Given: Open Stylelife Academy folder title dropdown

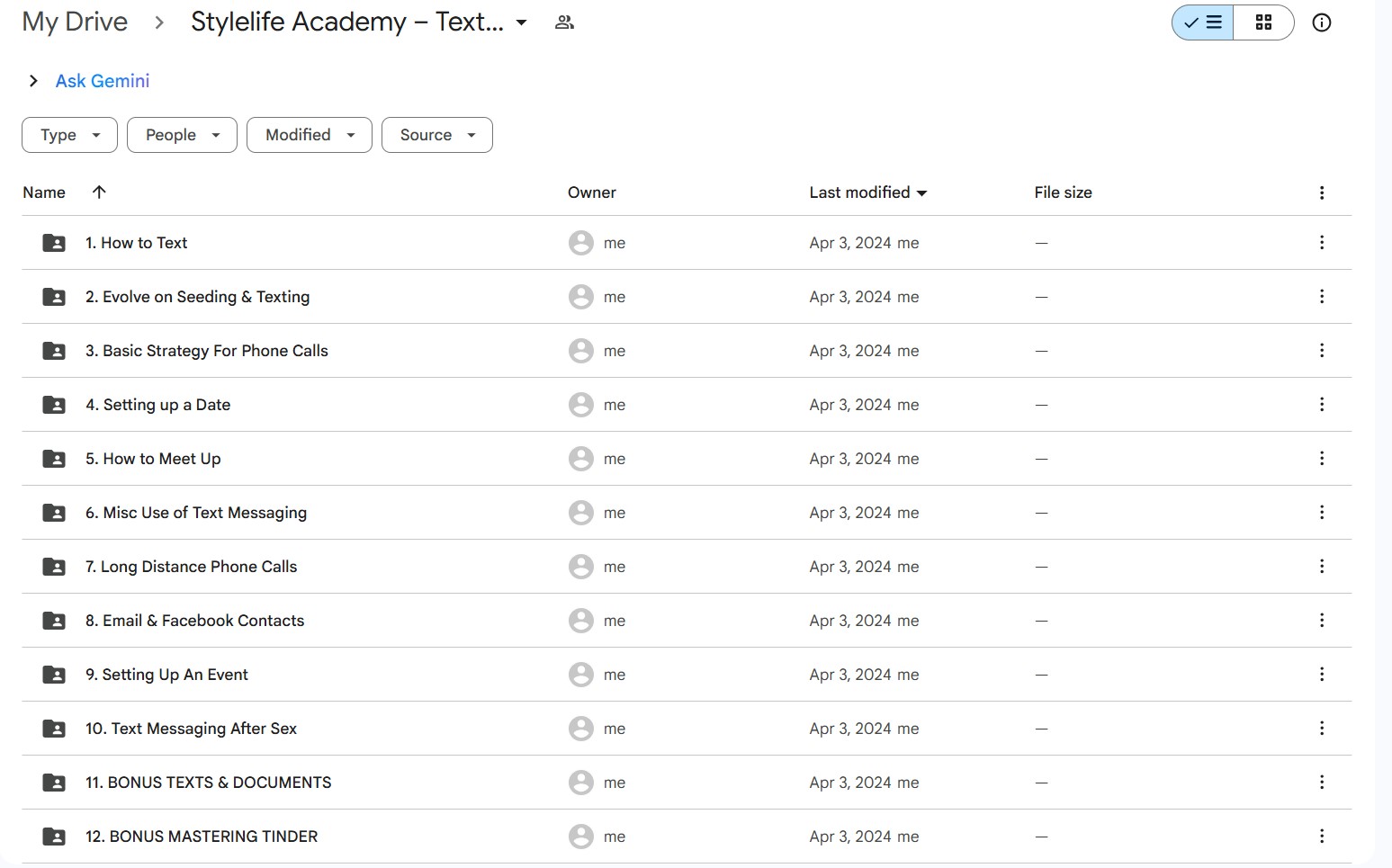Looking at the screenshot, I should [521, 22].
